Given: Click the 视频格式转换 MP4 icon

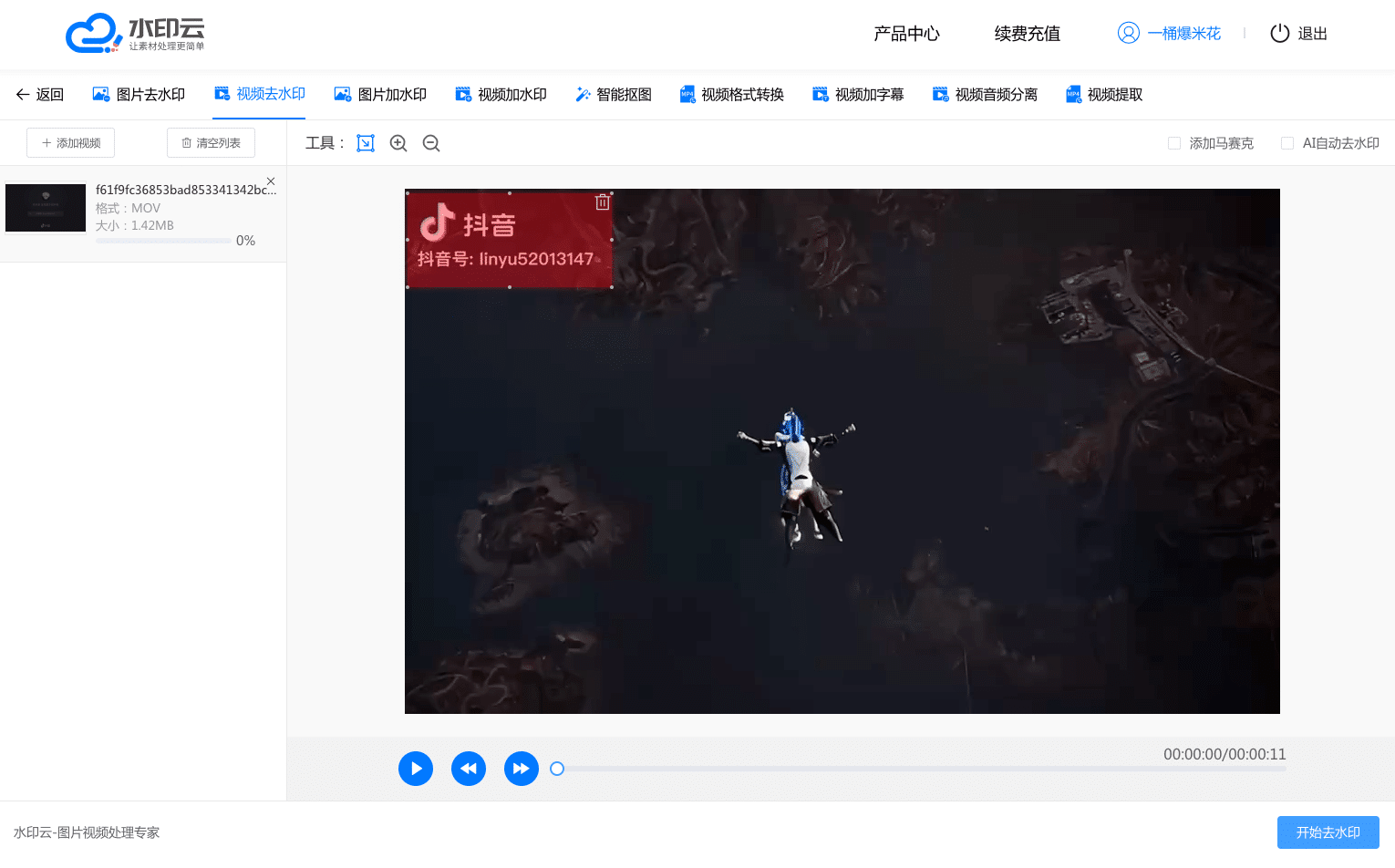Looking at the screenshot, I should (x=687, y=94).
